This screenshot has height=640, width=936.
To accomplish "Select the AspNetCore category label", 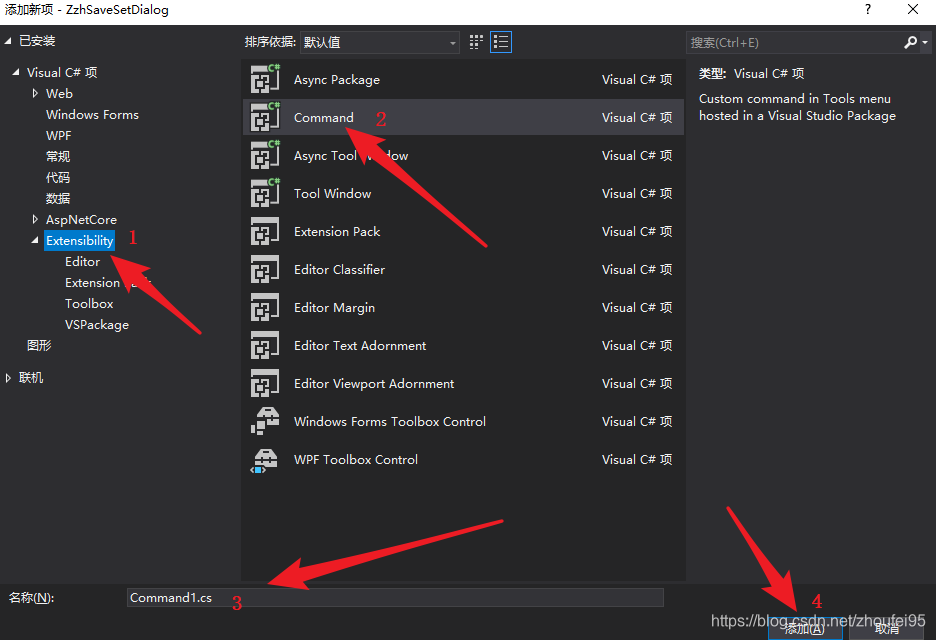I will tap(81, 219).
